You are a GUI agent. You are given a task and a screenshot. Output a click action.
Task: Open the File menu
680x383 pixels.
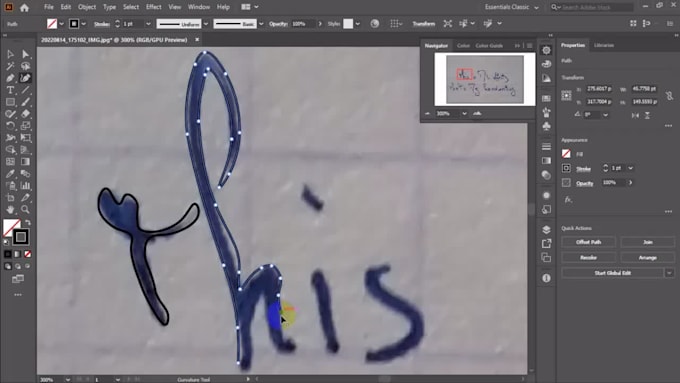49,7
